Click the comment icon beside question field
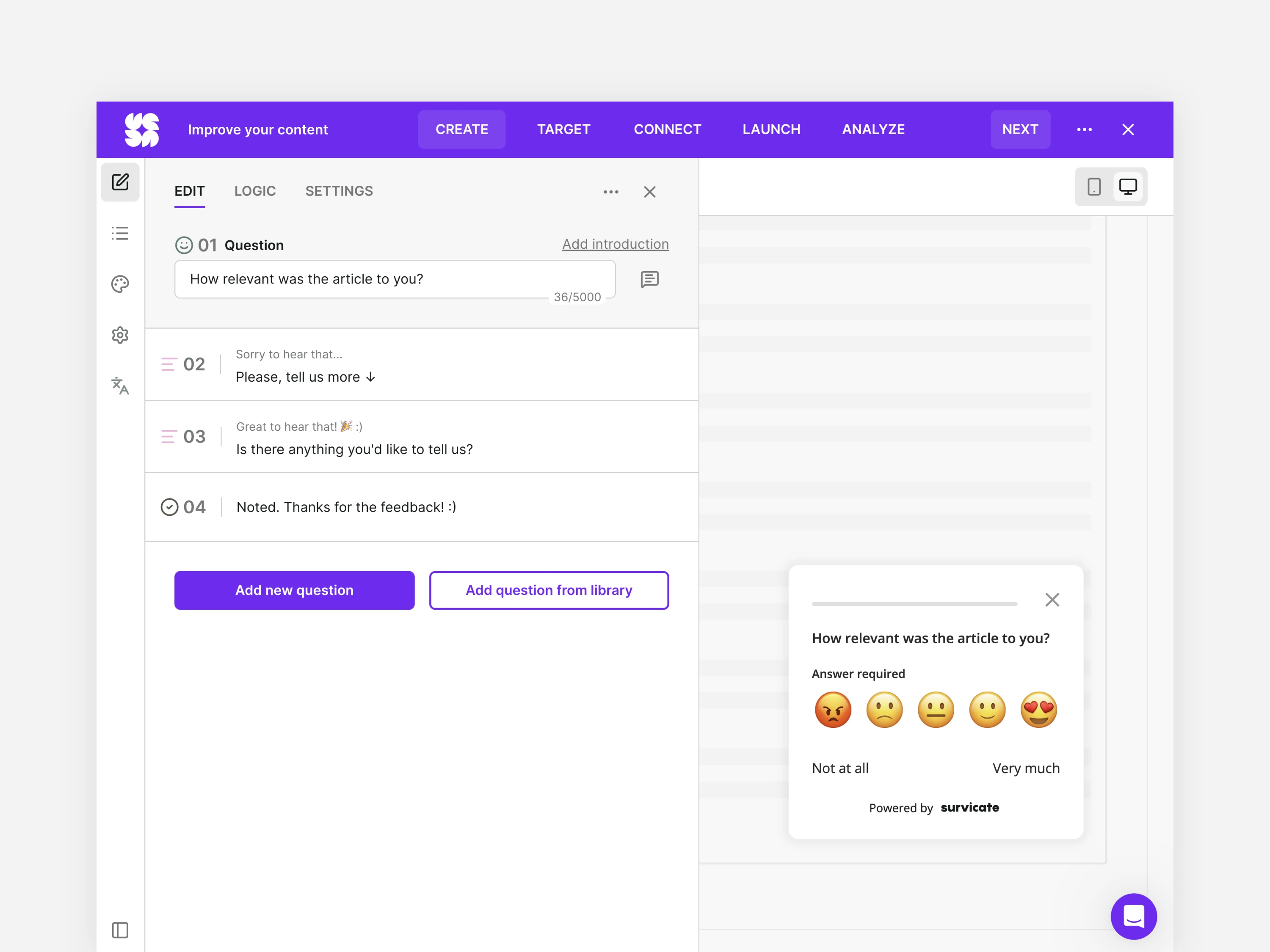Image resolution: width=1270 pixels, height=952 pixels. [x=649, y=279]
